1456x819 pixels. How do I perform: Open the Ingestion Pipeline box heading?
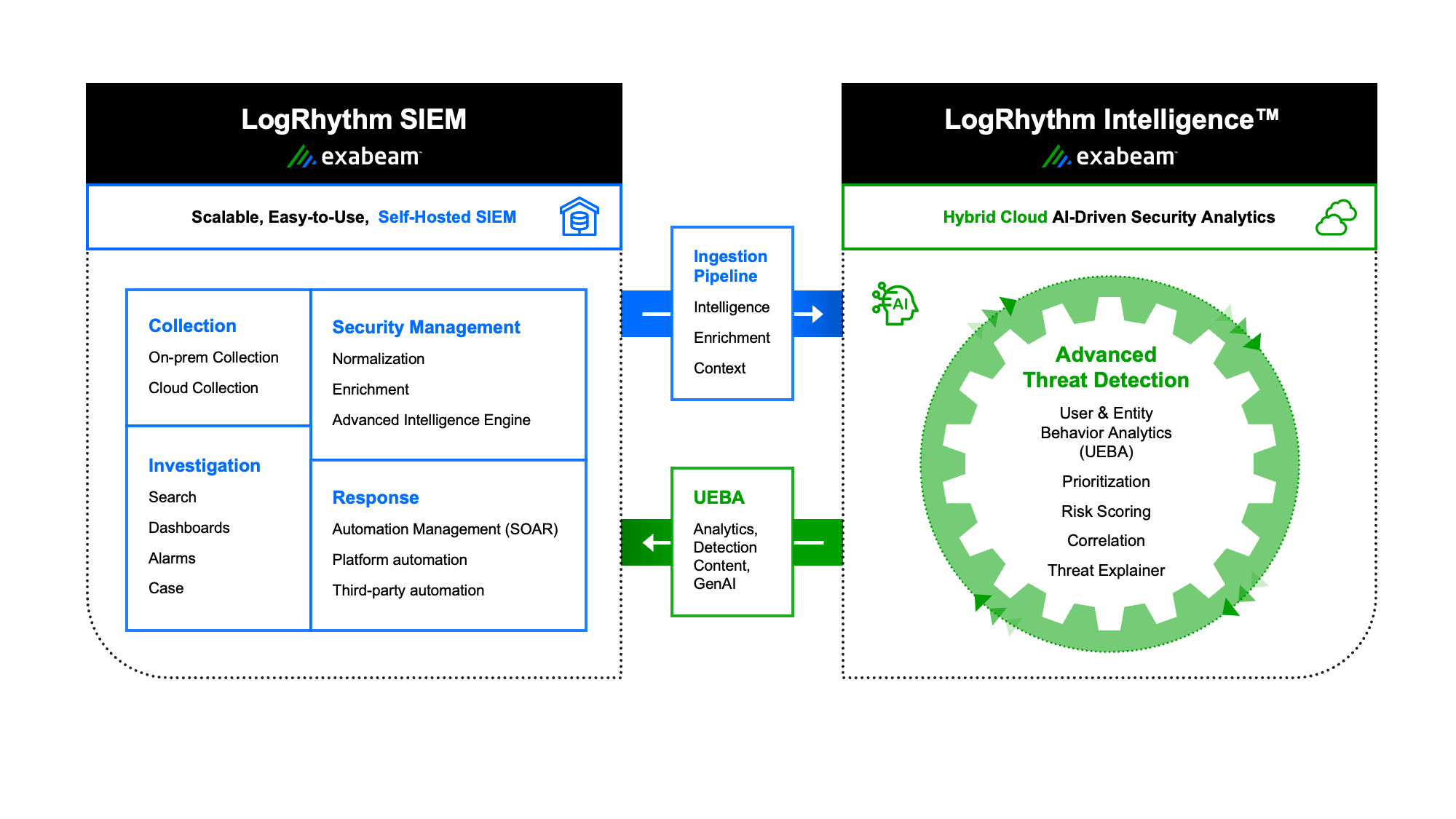tap(730, 266)
